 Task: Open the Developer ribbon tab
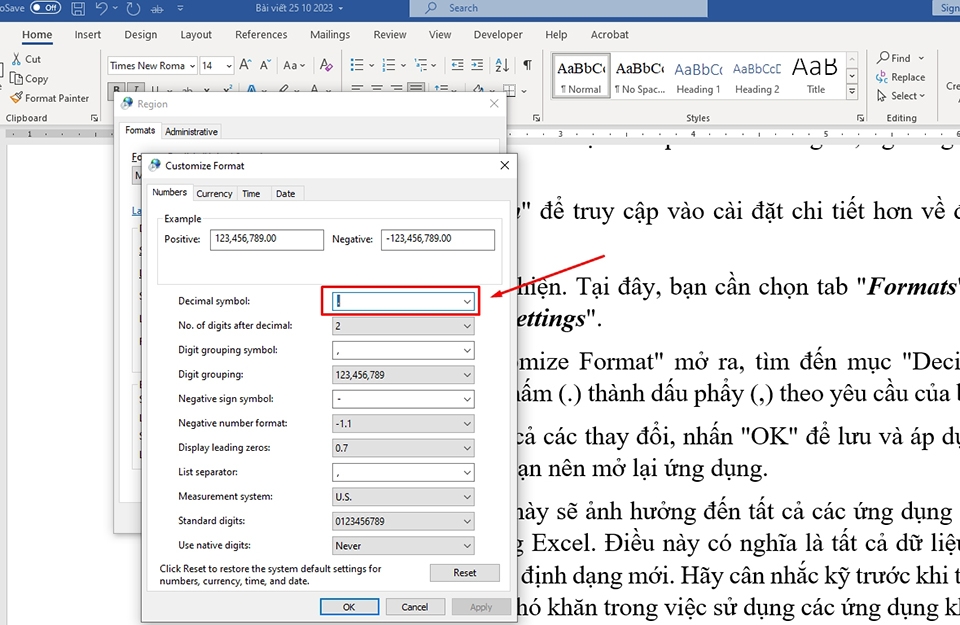pos(498,35)
